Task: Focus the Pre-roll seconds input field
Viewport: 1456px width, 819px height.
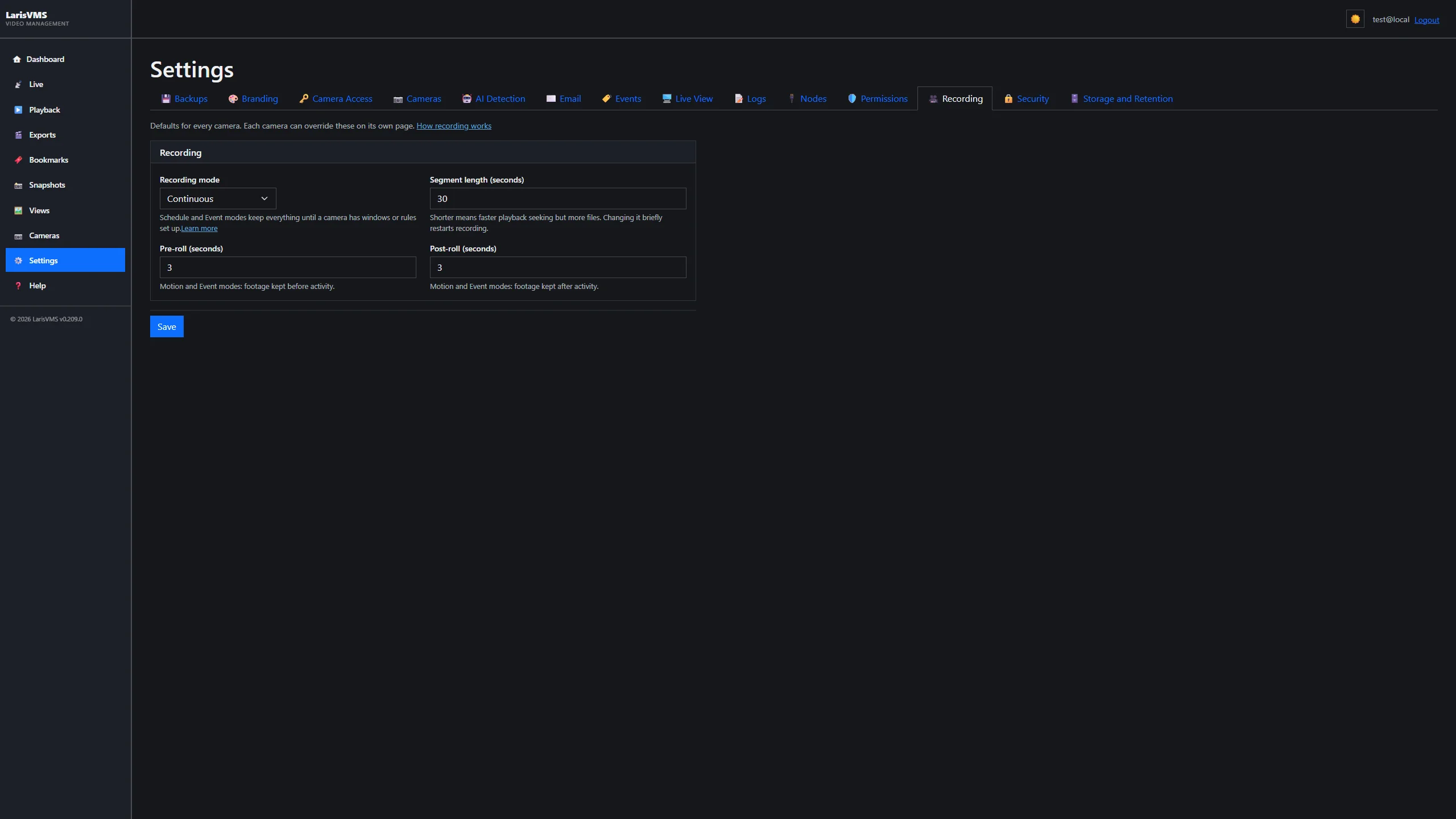Action: [x=288, y=267]
